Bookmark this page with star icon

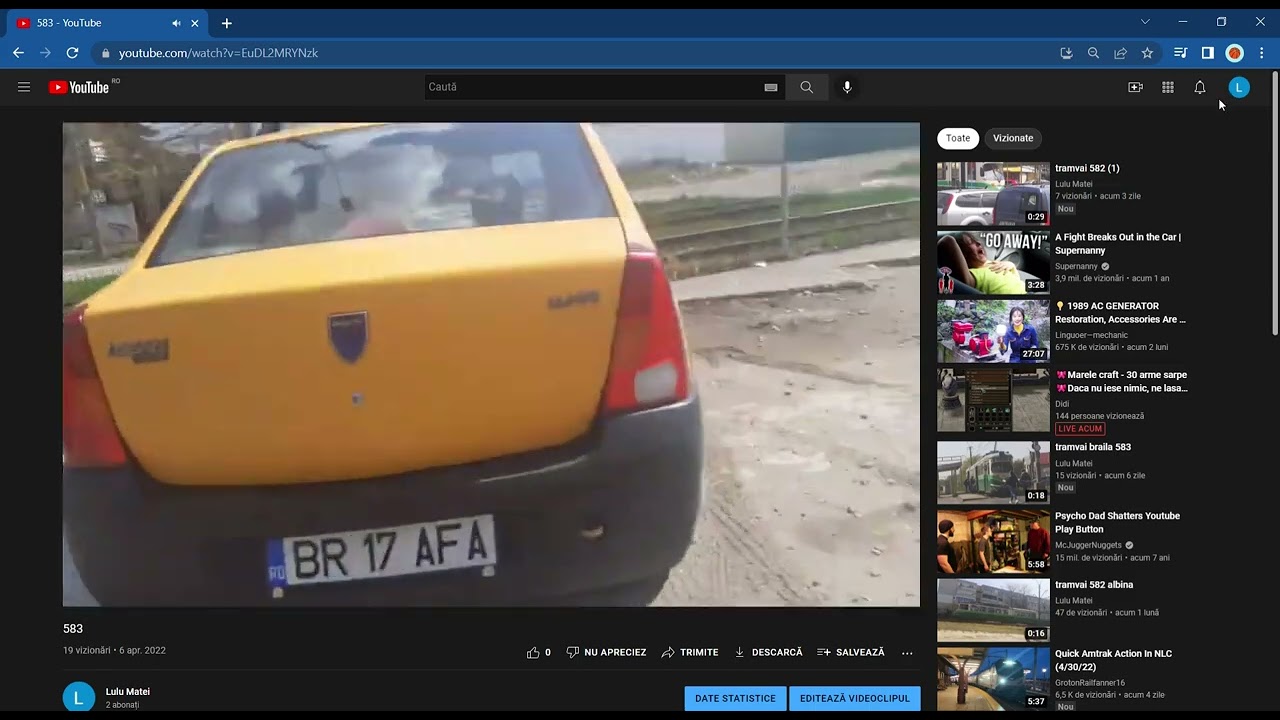pyautogui.click(x=1147, y=53)
